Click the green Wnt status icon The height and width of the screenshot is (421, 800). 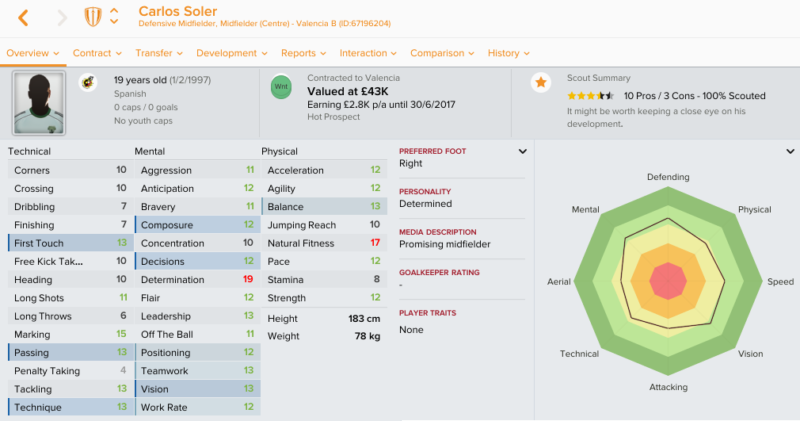pyautogui.click(x=281, y=87)
